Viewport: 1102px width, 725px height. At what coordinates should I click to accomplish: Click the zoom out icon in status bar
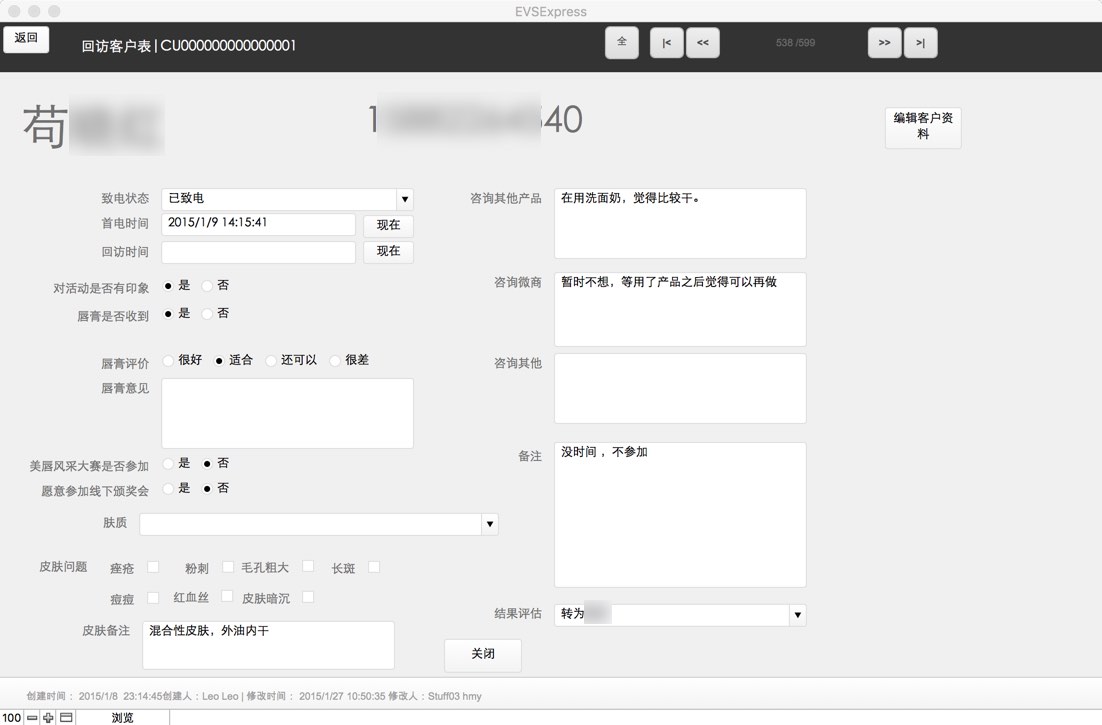[32, 717]
